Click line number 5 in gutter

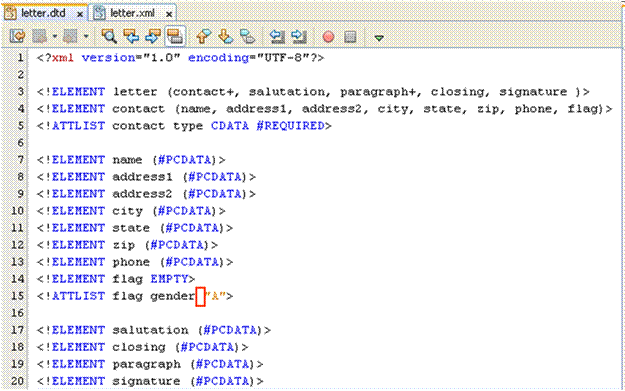20,126
